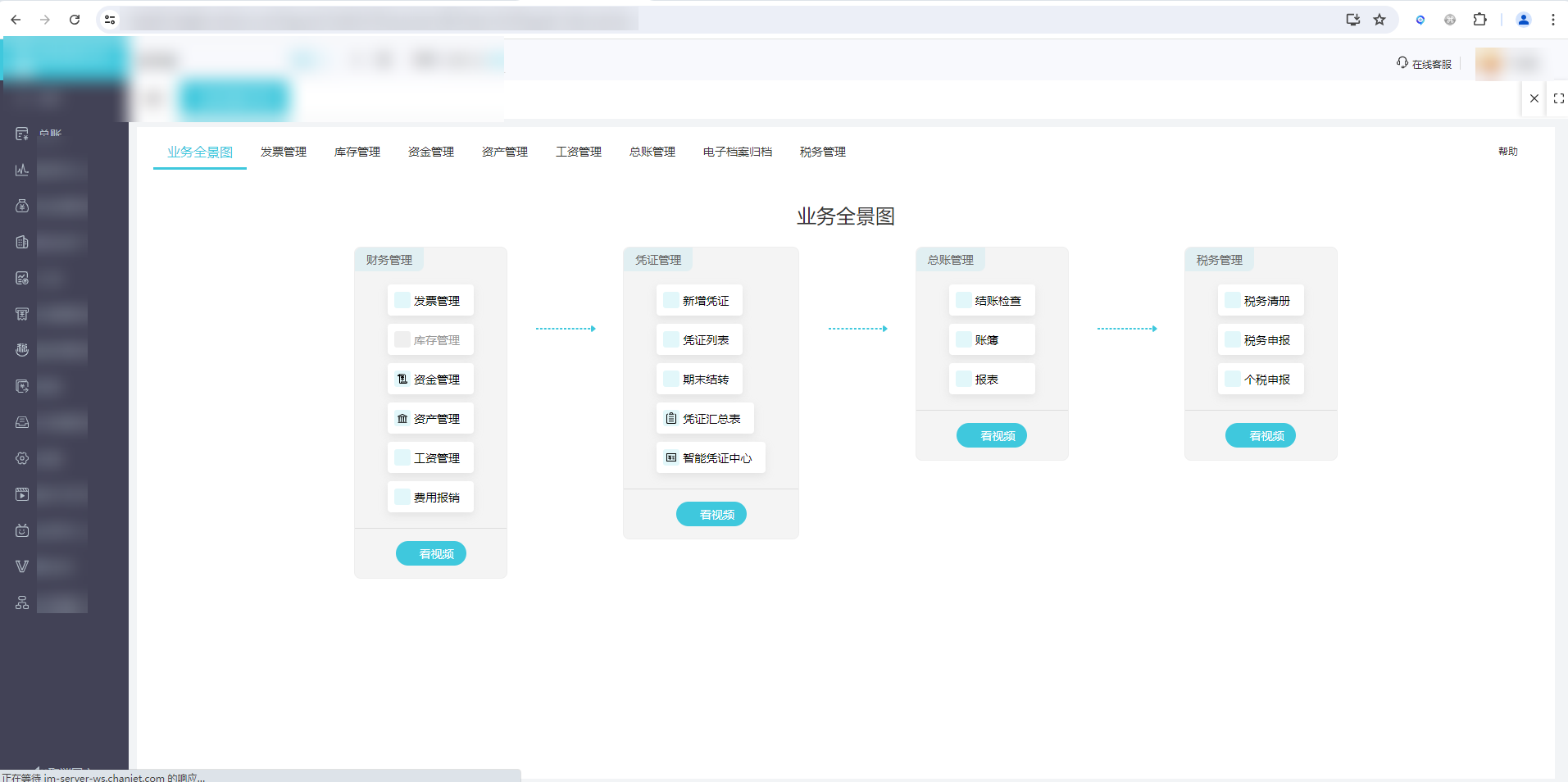Screen dimensions: 1568x782
Task: Open the 税务管理 tab
Action: 822,152
